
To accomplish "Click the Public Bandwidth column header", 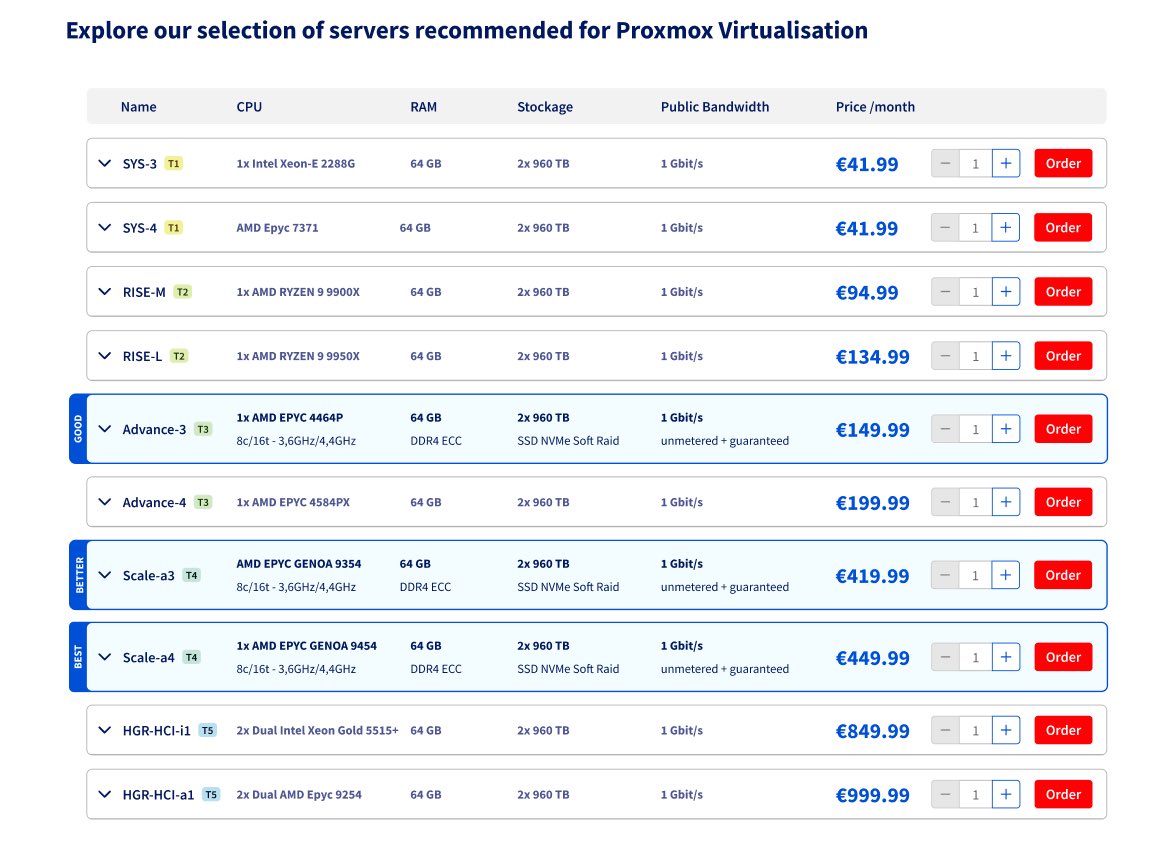I will click(715, 107).
